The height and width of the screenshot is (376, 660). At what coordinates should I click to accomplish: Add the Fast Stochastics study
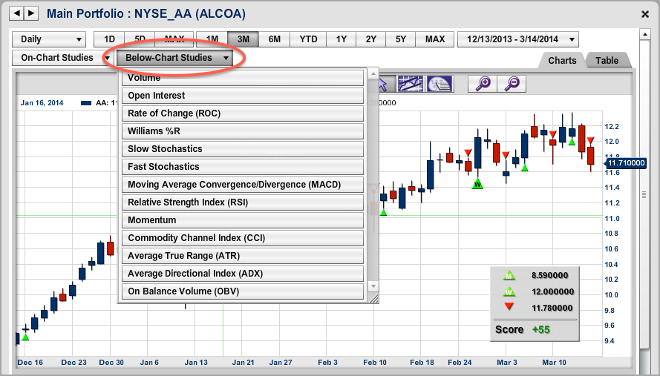click(x=243, y=166)
